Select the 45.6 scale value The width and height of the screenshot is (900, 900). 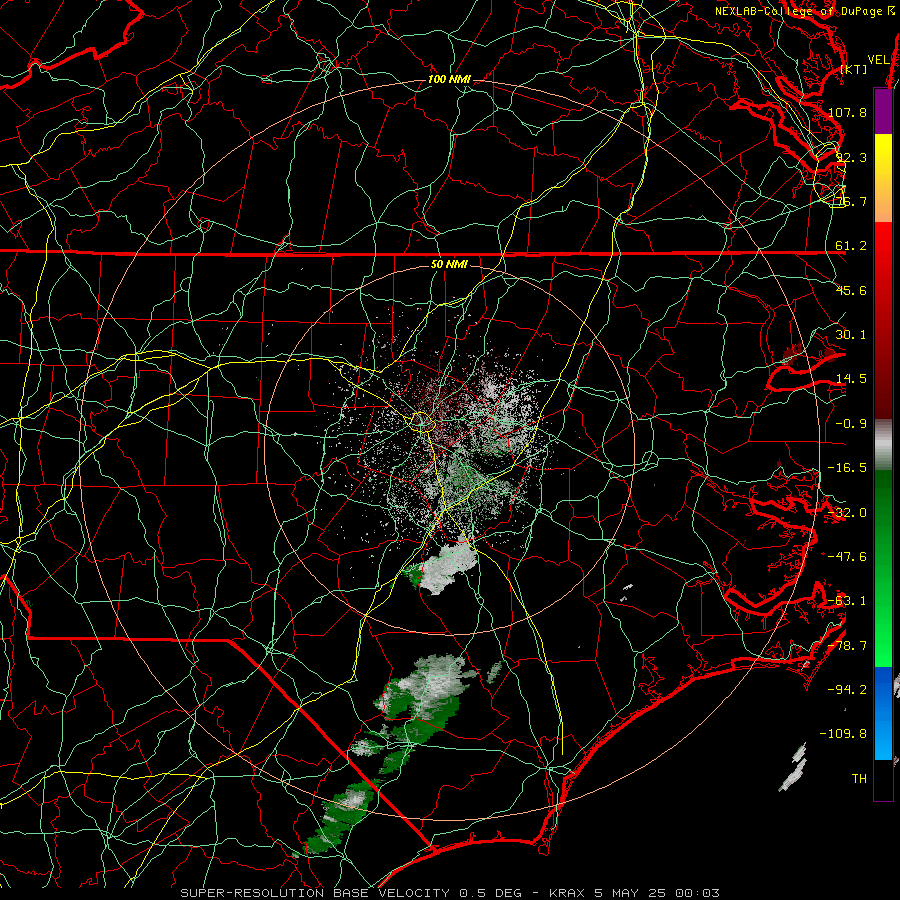click(x=851, y=290)
